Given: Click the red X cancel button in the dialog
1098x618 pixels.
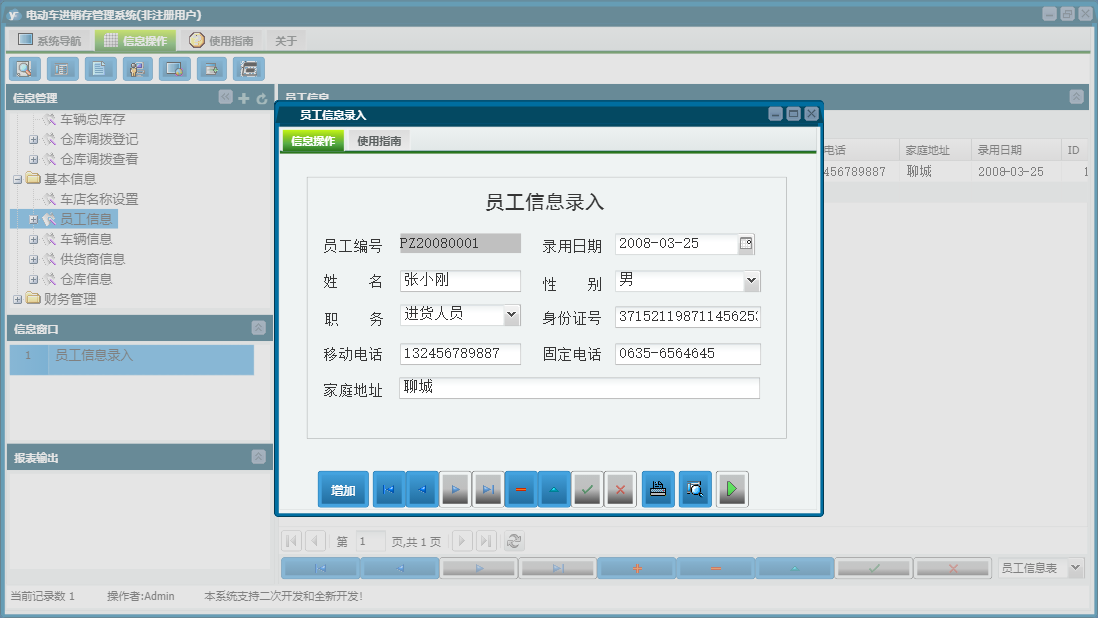Looking at the screenshot, I should pyautogui.click(x=620, y=489).
